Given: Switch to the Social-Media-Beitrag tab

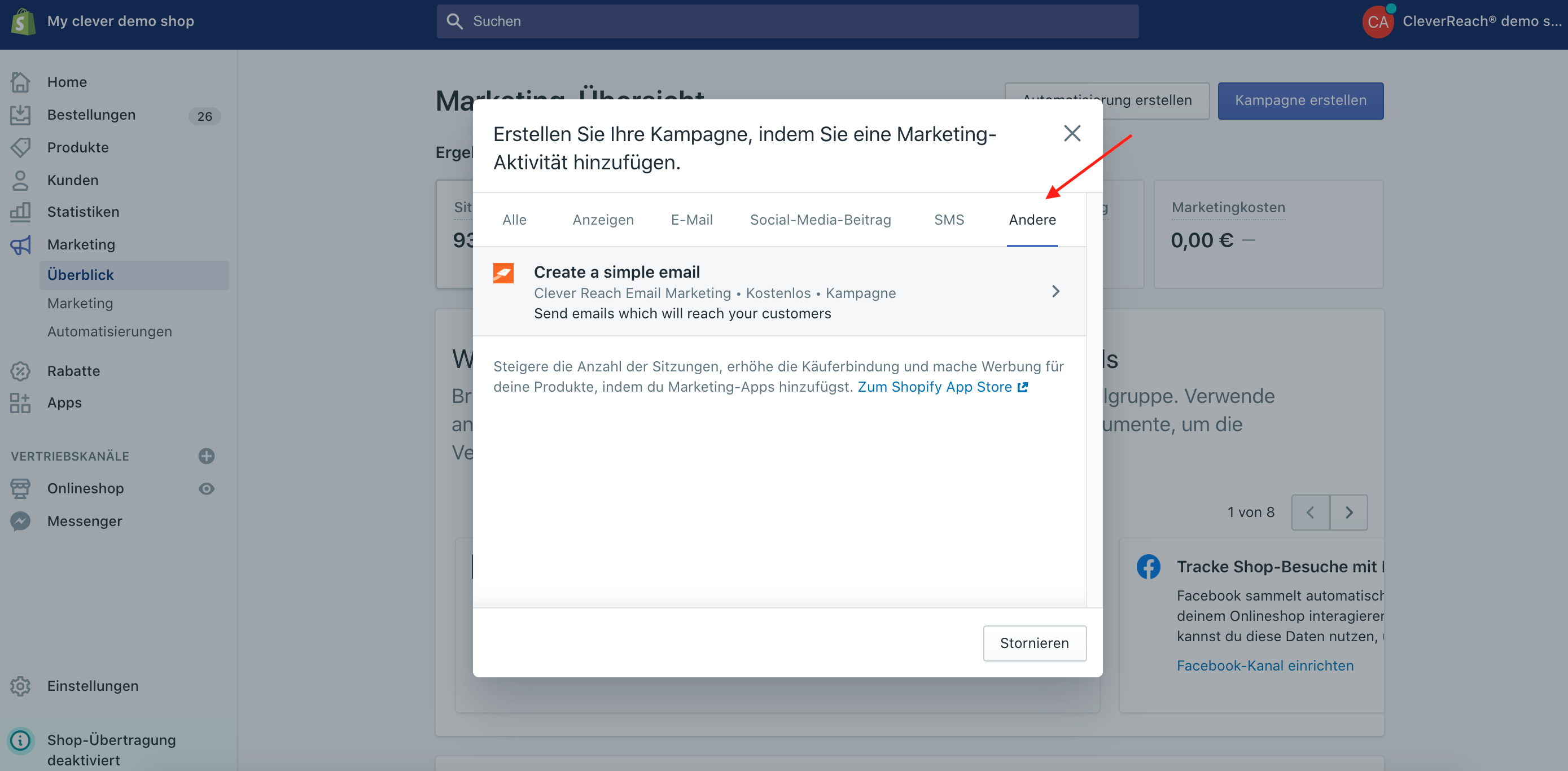Looking at the screenshot, I should tap(821, 220).
